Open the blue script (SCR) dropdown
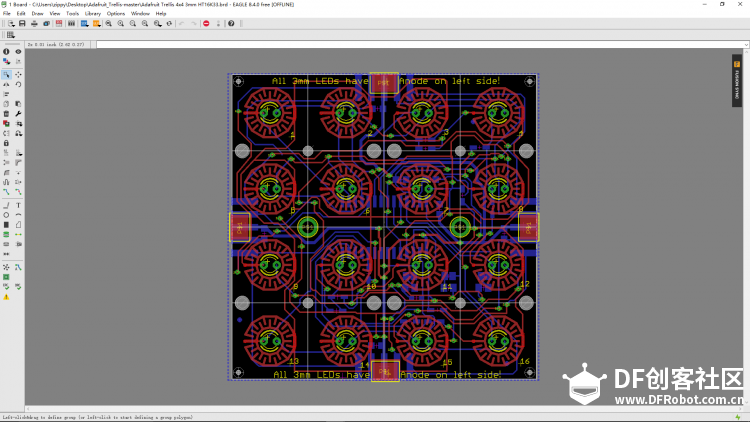Viewport: 750px width, 422px height. pos(85,23)
